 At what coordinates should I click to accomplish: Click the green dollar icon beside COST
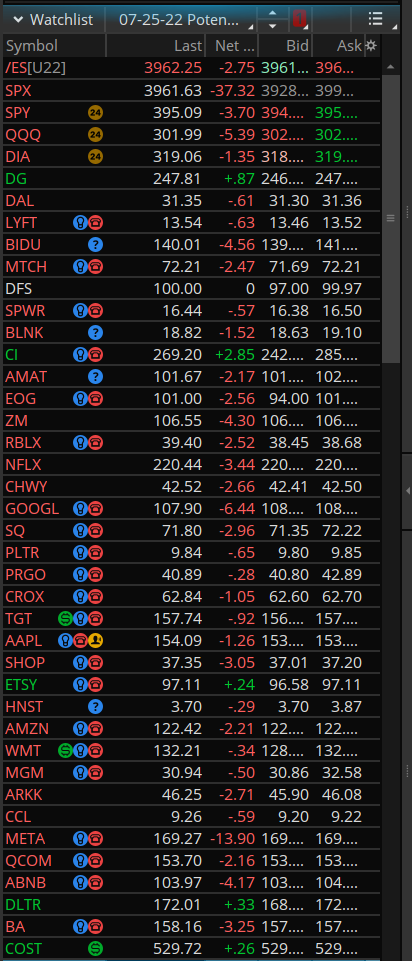[95, 949]
